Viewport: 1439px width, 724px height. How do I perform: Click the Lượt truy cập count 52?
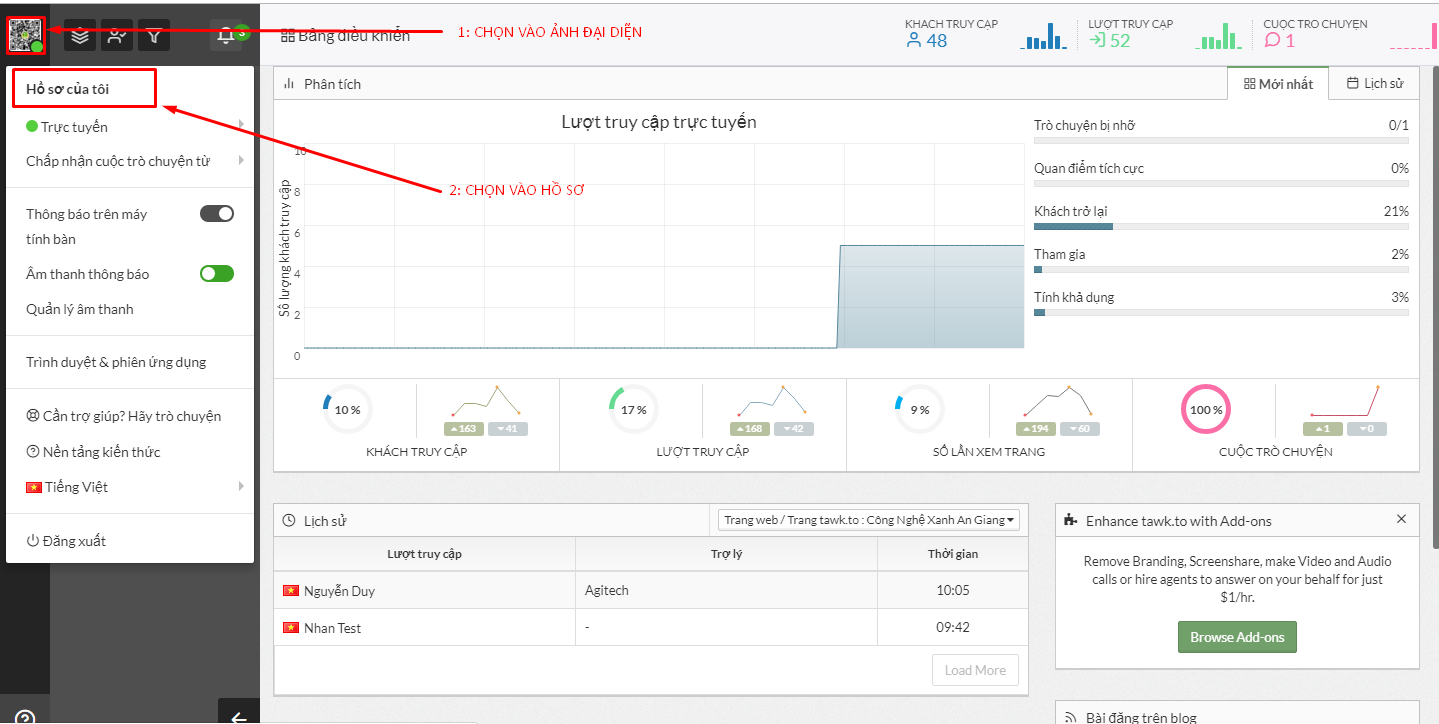point(1110,41)
